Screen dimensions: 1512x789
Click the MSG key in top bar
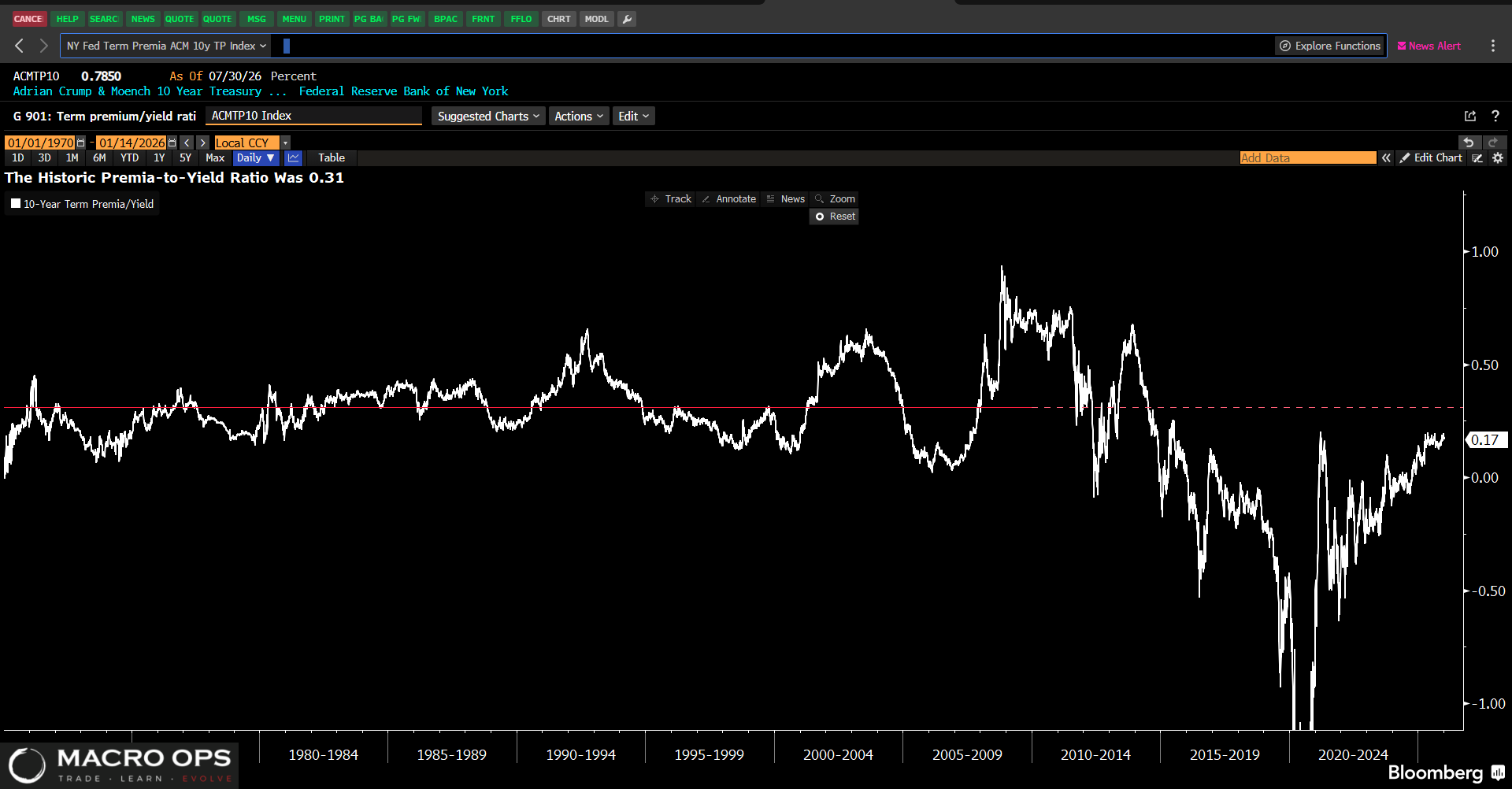(257, 19)
